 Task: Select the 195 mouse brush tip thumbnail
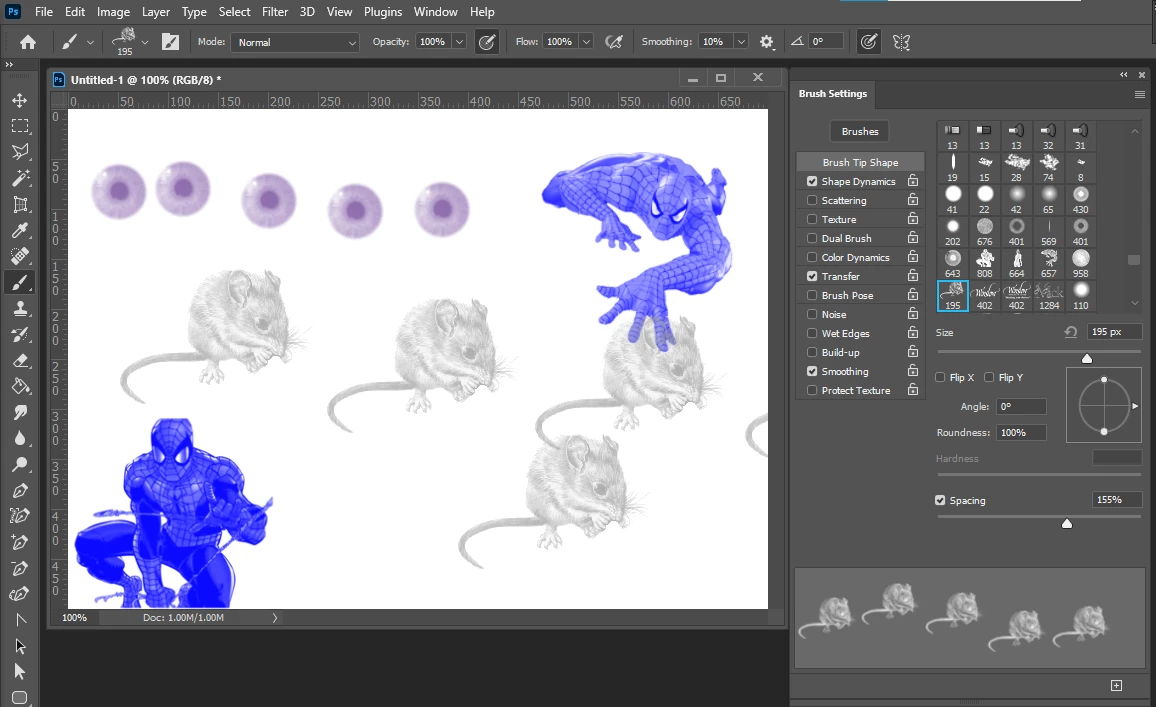(x=953, y=296)
